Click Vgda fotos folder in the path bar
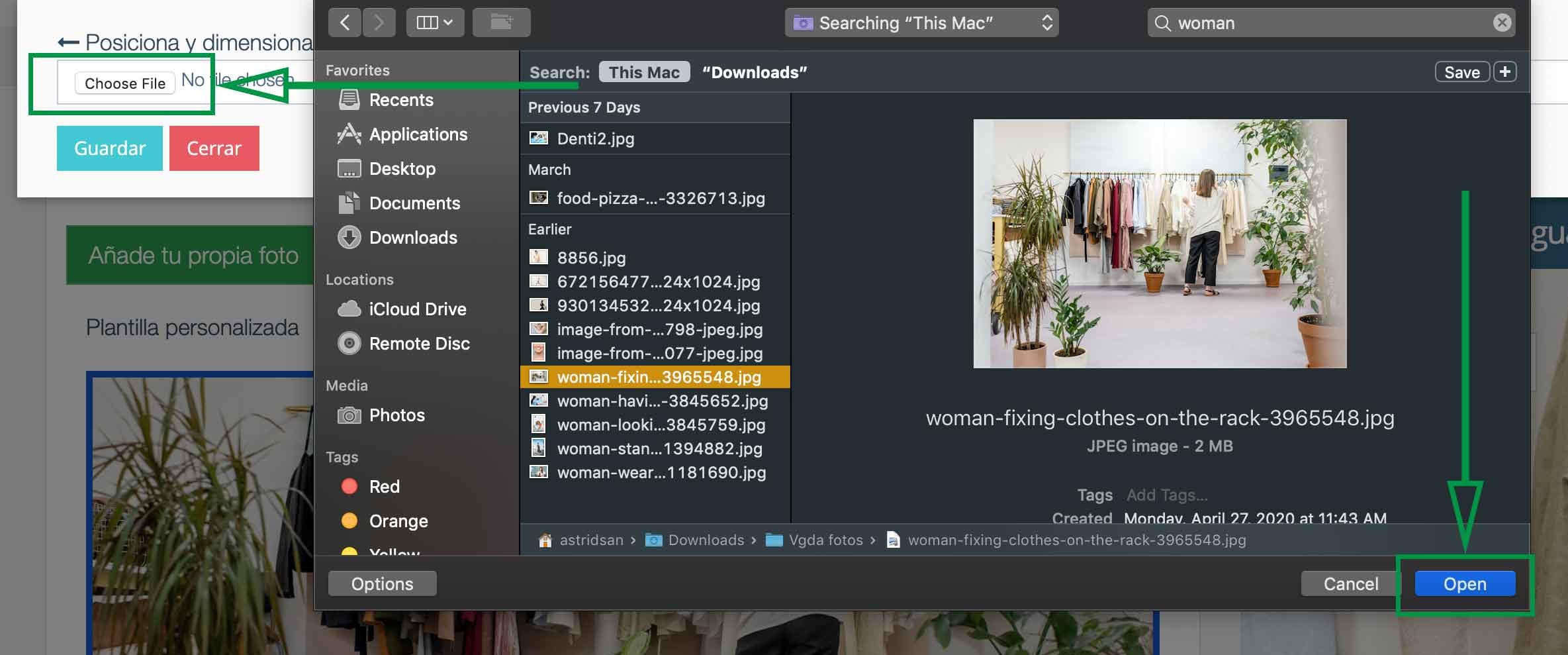 (815, 540)
